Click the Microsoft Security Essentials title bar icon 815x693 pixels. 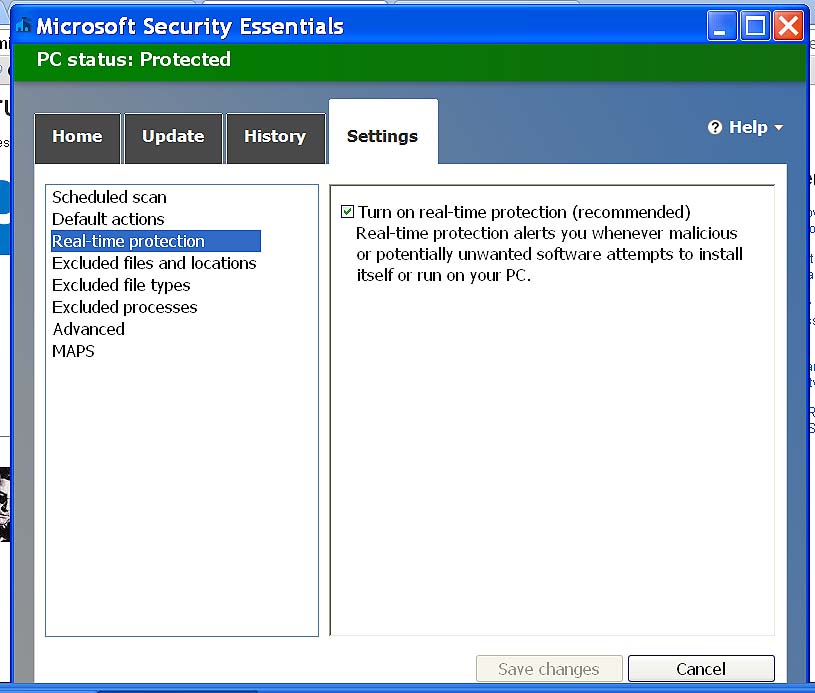click(x=23, y=25)
